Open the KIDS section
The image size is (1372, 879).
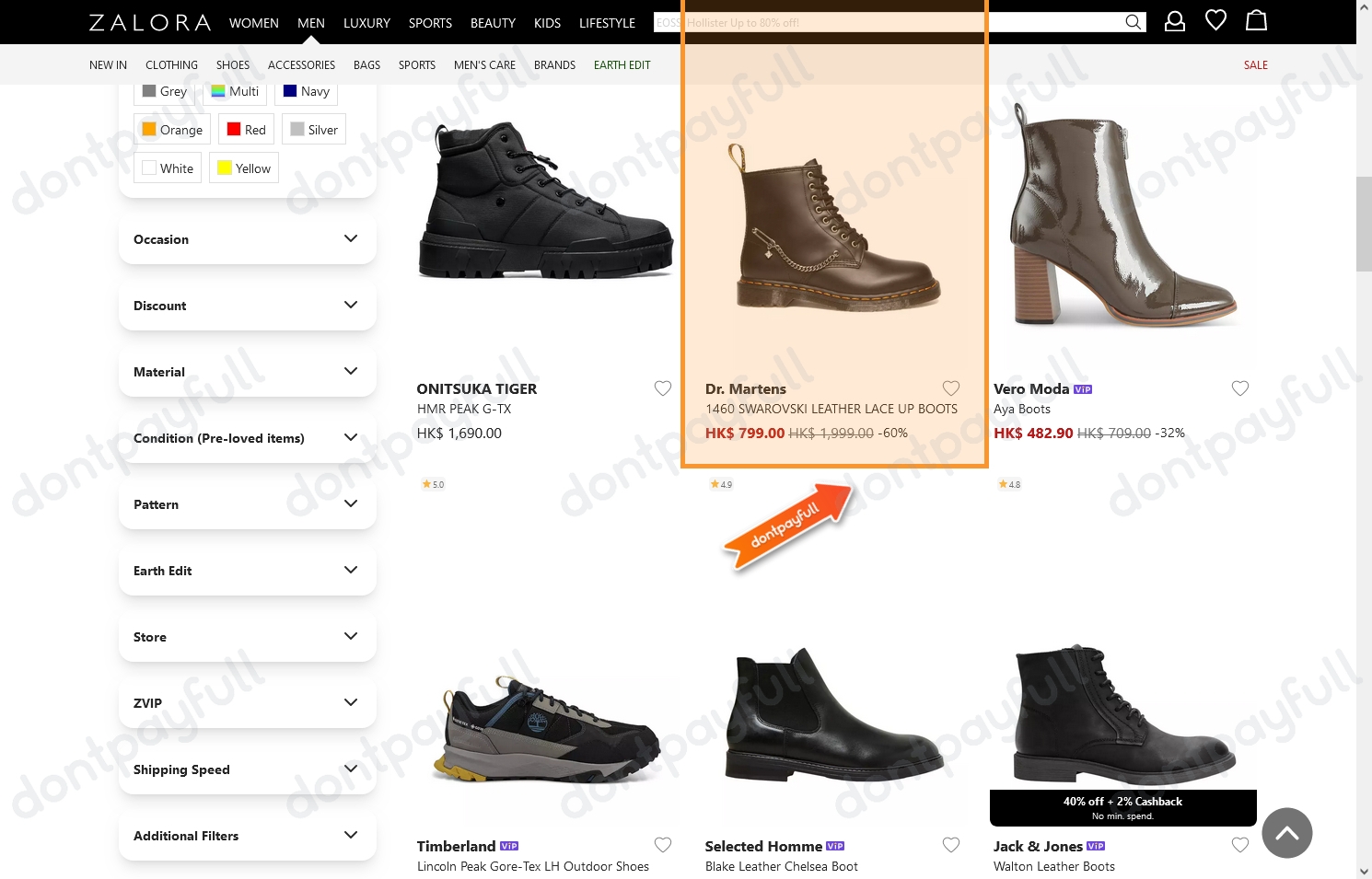pyautogui.click(x=547, y=23)
